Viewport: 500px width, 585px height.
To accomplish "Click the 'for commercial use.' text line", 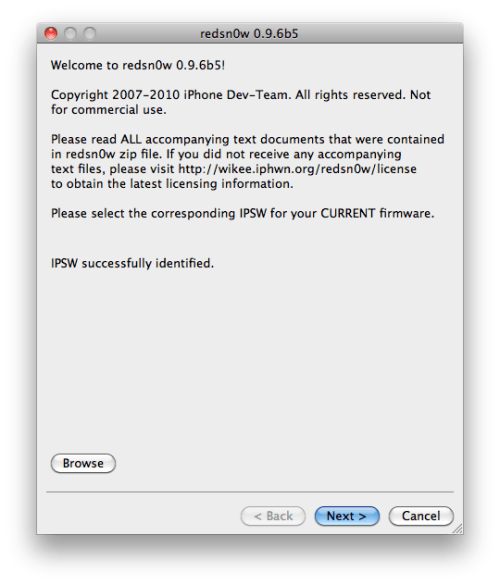I will 109,110.
